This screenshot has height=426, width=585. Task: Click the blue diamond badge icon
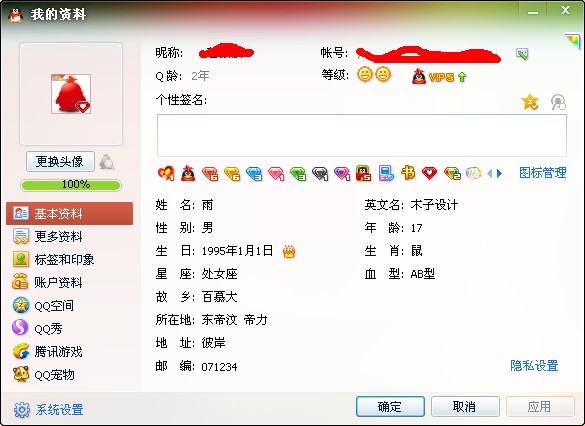coord(254,173)
